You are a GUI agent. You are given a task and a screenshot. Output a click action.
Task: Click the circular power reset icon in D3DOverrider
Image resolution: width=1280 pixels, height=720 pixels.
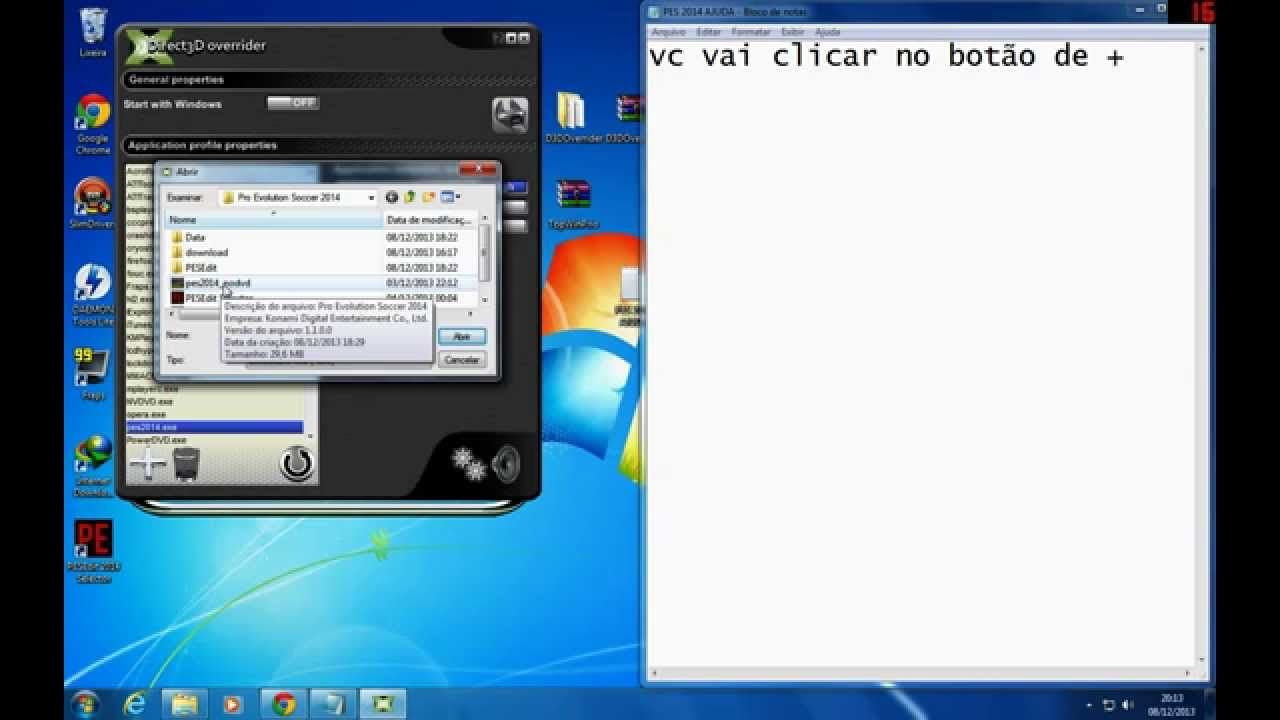(296, 463)
